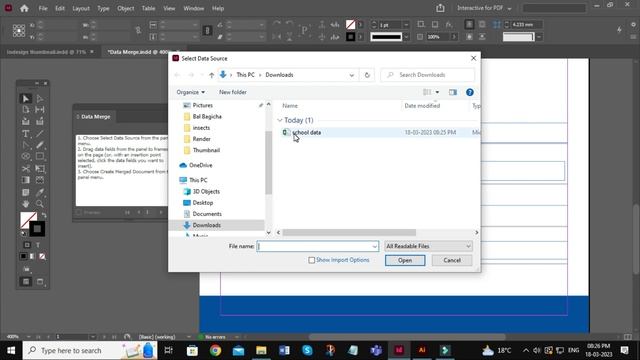Open the Layout menu

click(81, 8)
